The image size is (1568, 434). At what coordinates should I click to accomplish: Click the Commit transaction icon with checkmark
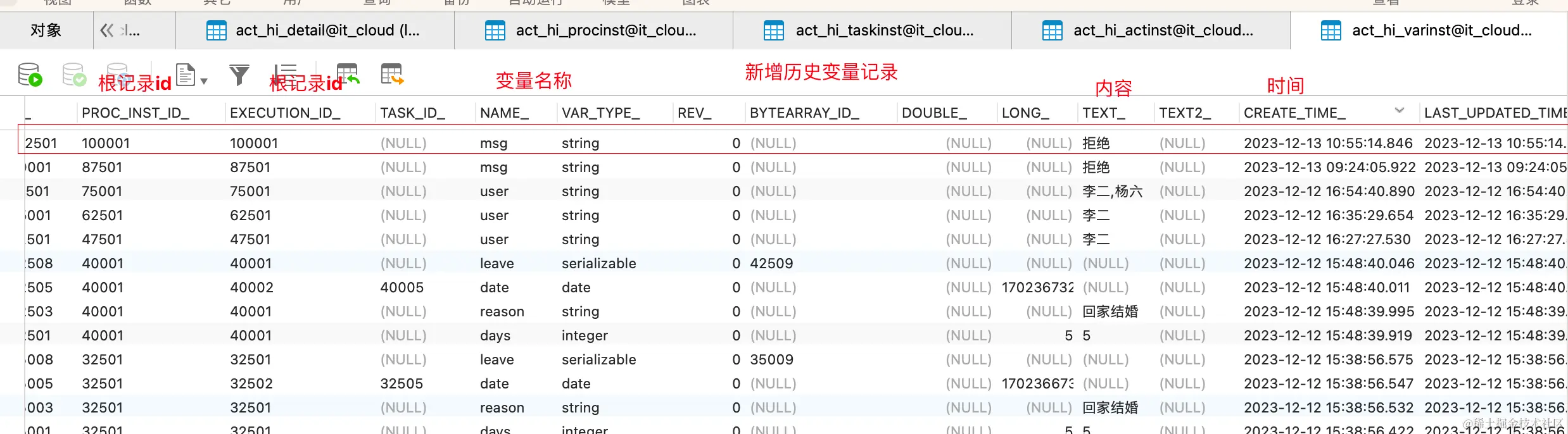[x=74, y=75]
